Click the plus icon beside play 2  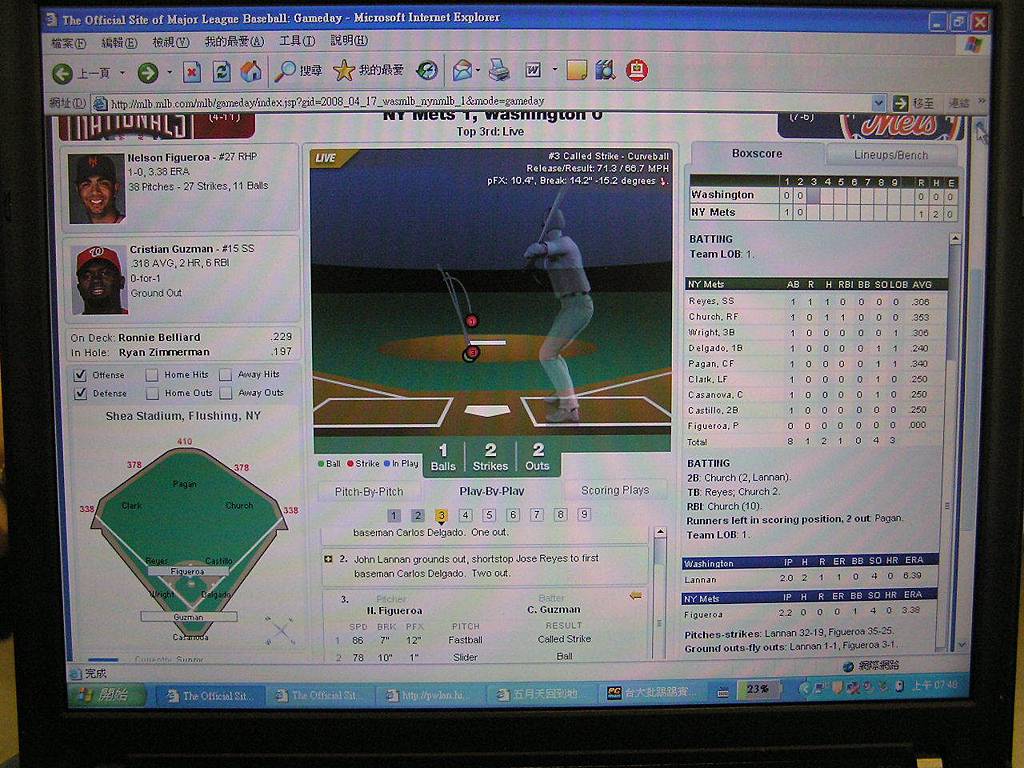point(328,559)
